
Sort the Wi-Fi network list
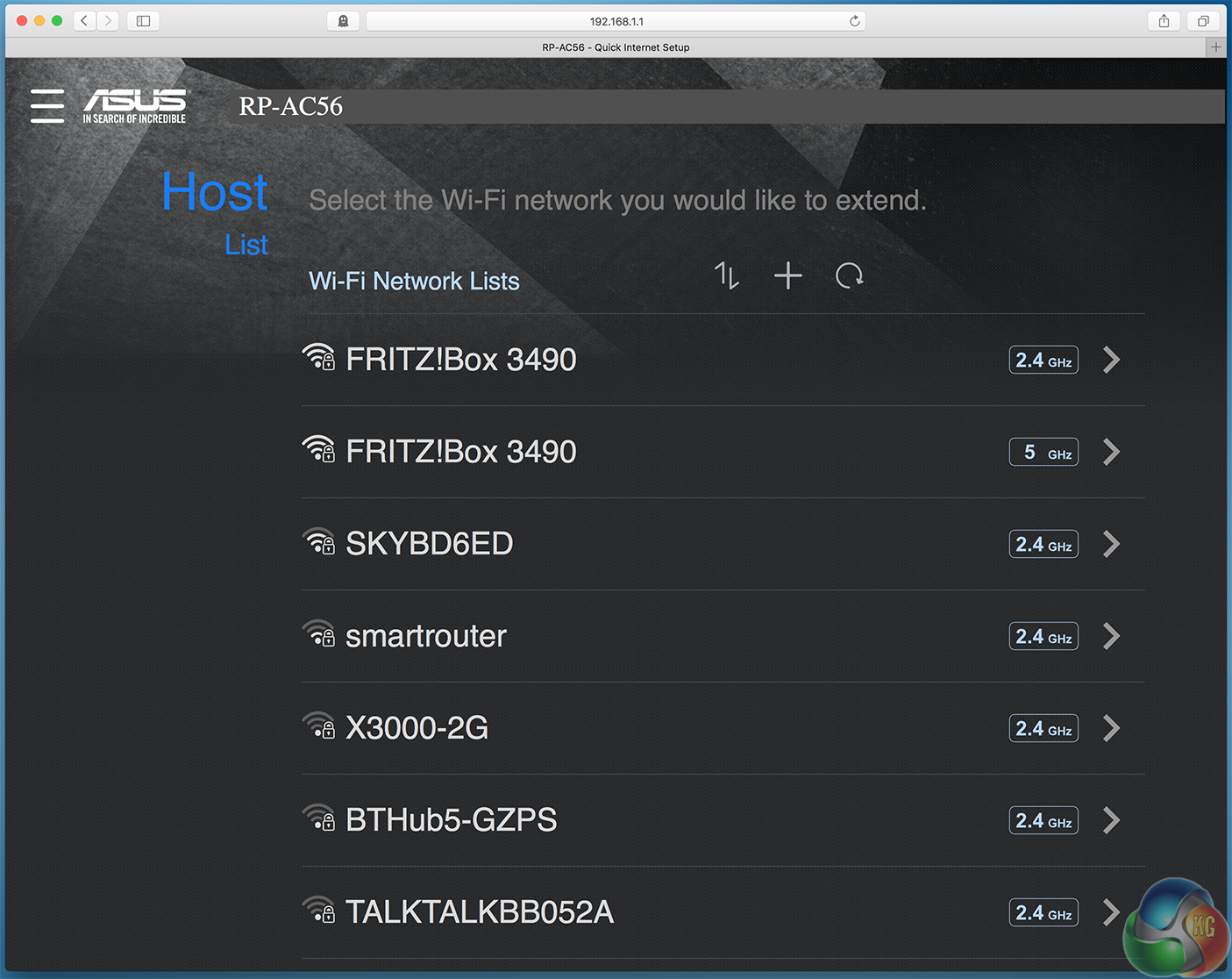tap(726, 275)
